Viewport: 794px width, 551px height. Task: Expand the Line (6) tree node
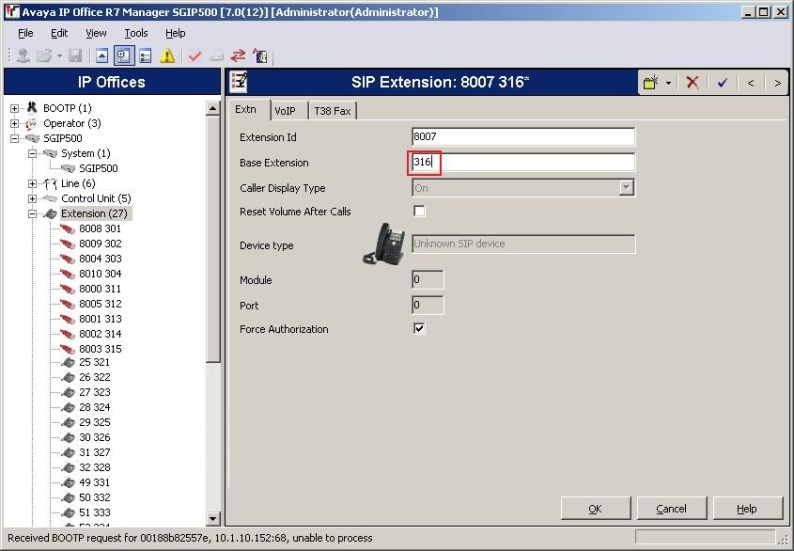[x=33, y=184]
